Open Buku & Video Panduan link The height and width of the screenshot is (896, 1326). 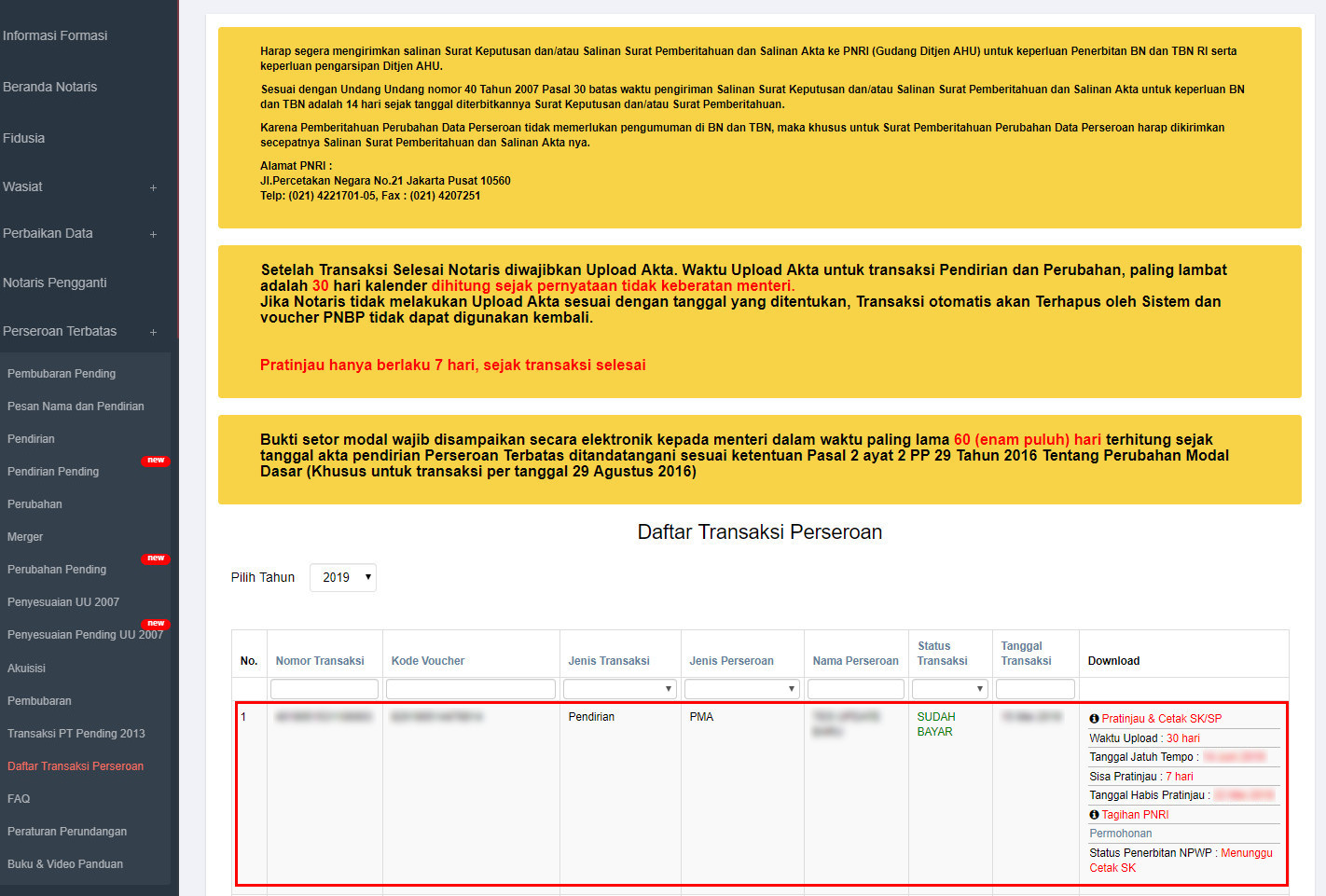point(65,864)
